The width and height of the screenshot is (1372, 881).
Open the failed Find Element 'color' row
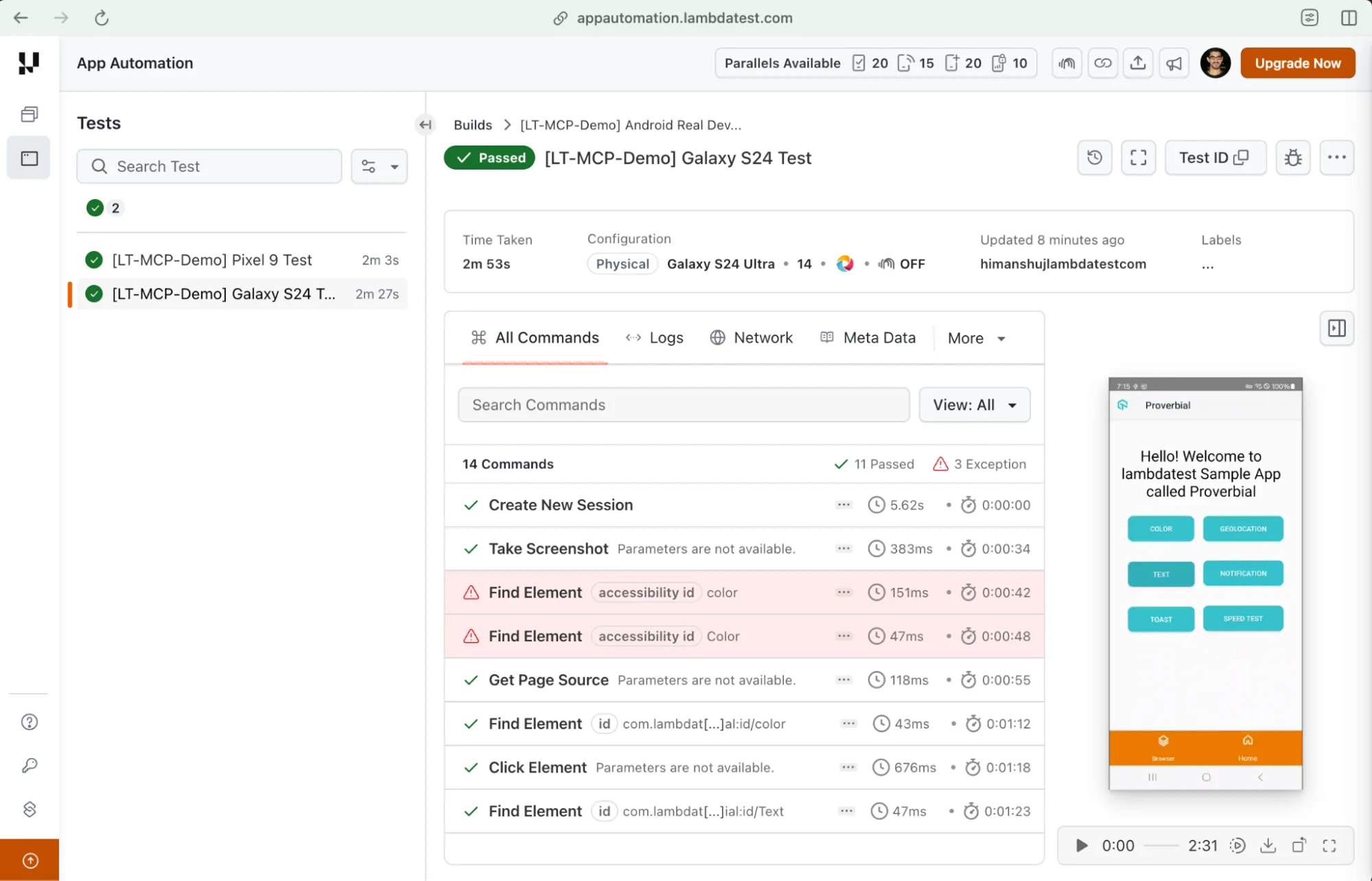(744, 593)
